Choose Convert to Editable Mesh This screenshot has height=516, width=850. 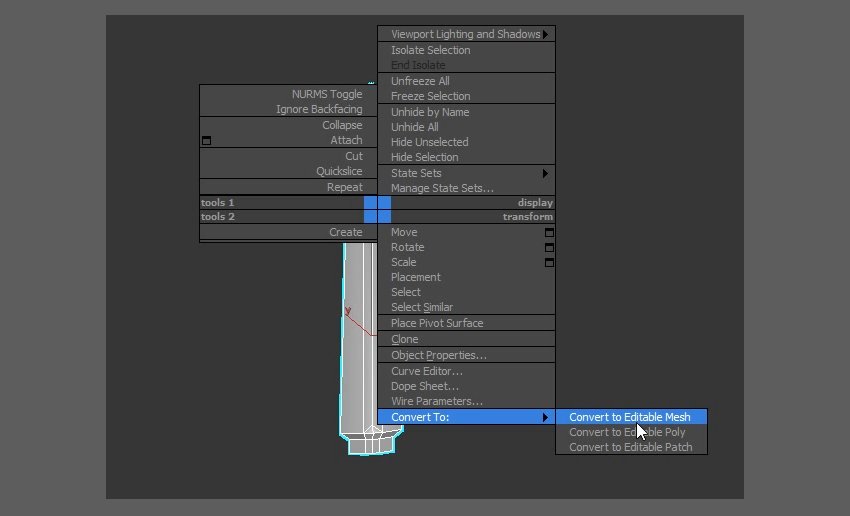pyautogui.click(x=630, y=417)
